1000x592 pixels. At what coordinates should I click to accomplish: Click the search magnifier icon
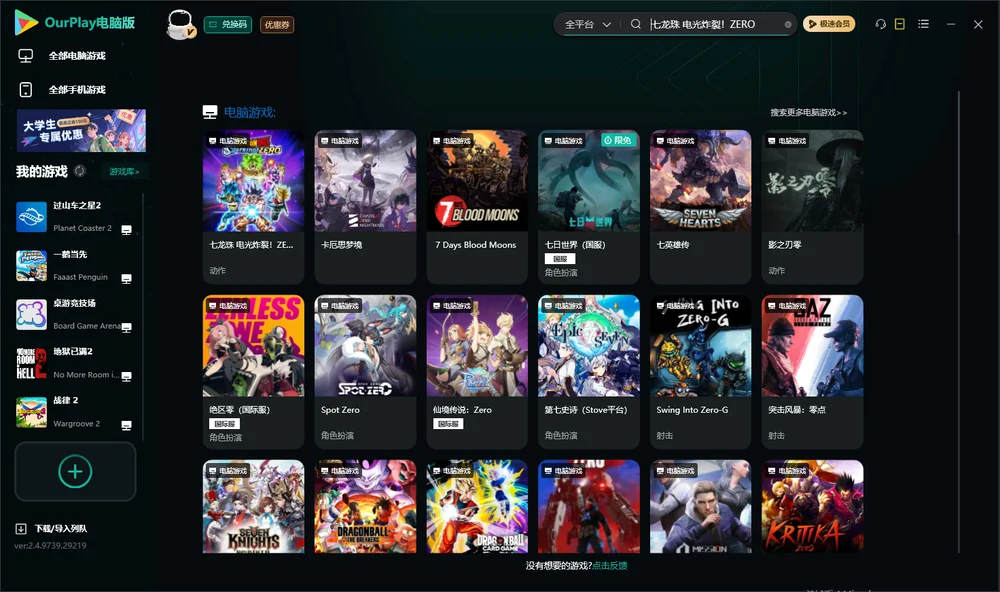tap(635, 24)
